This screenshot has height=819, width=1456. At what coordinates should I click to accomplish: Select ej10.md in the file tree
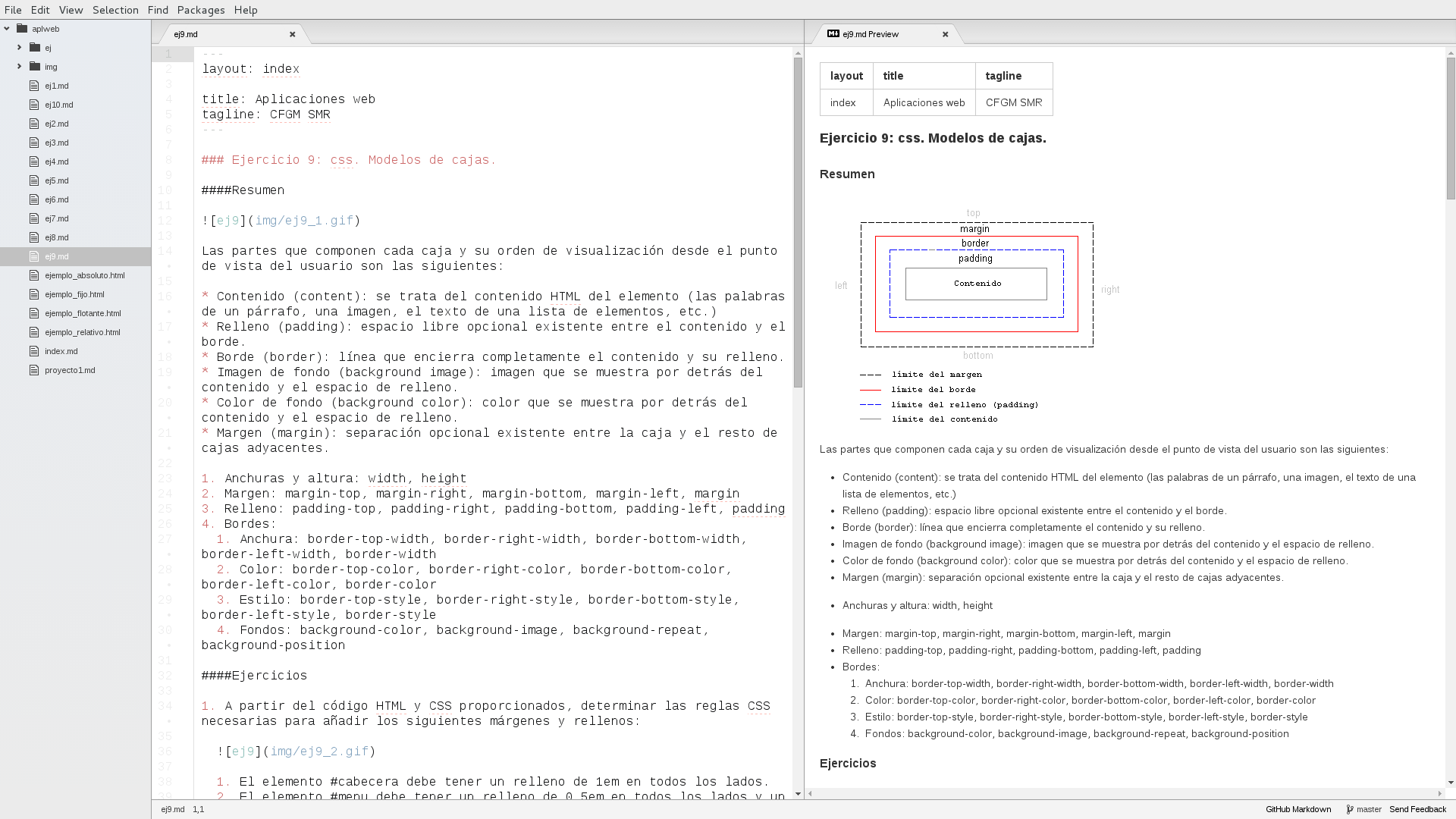point(58,105)
